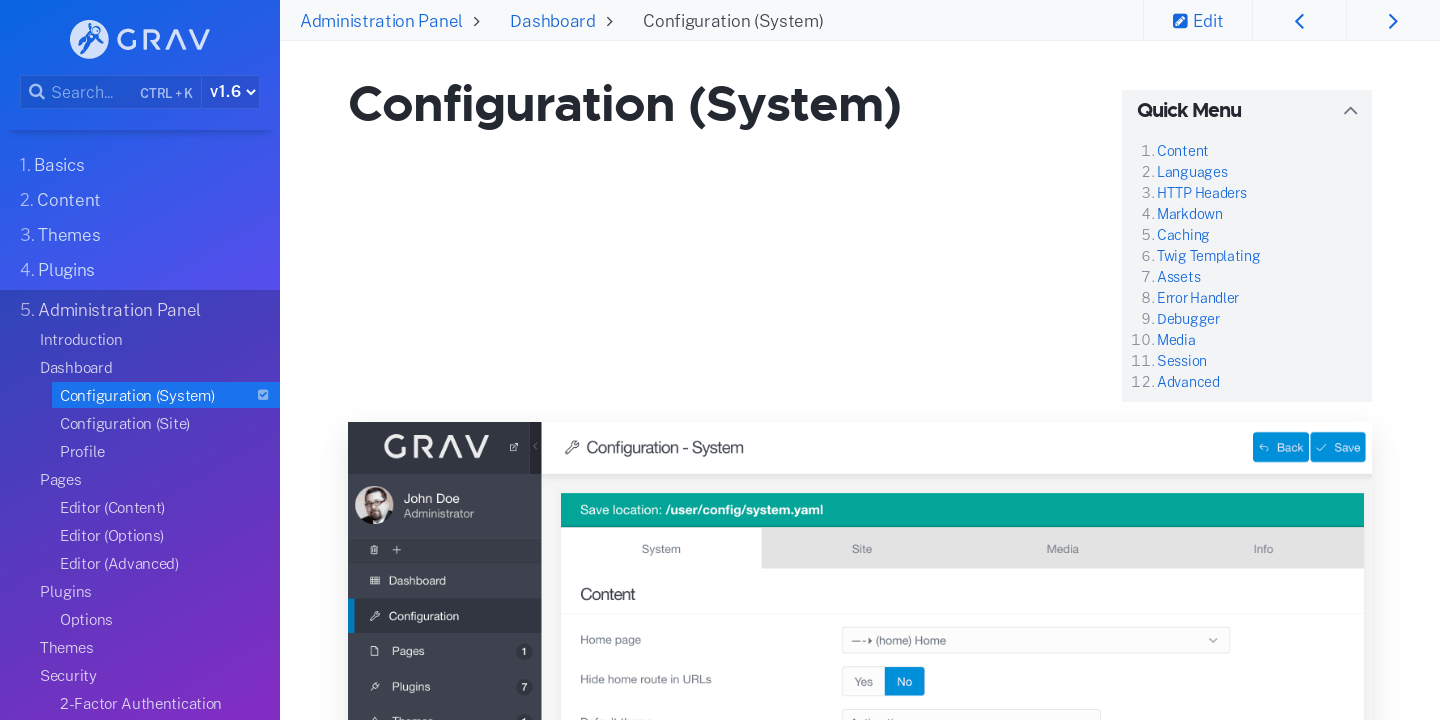
Task: Open Security sidebar page
Action: pos(68,676)
